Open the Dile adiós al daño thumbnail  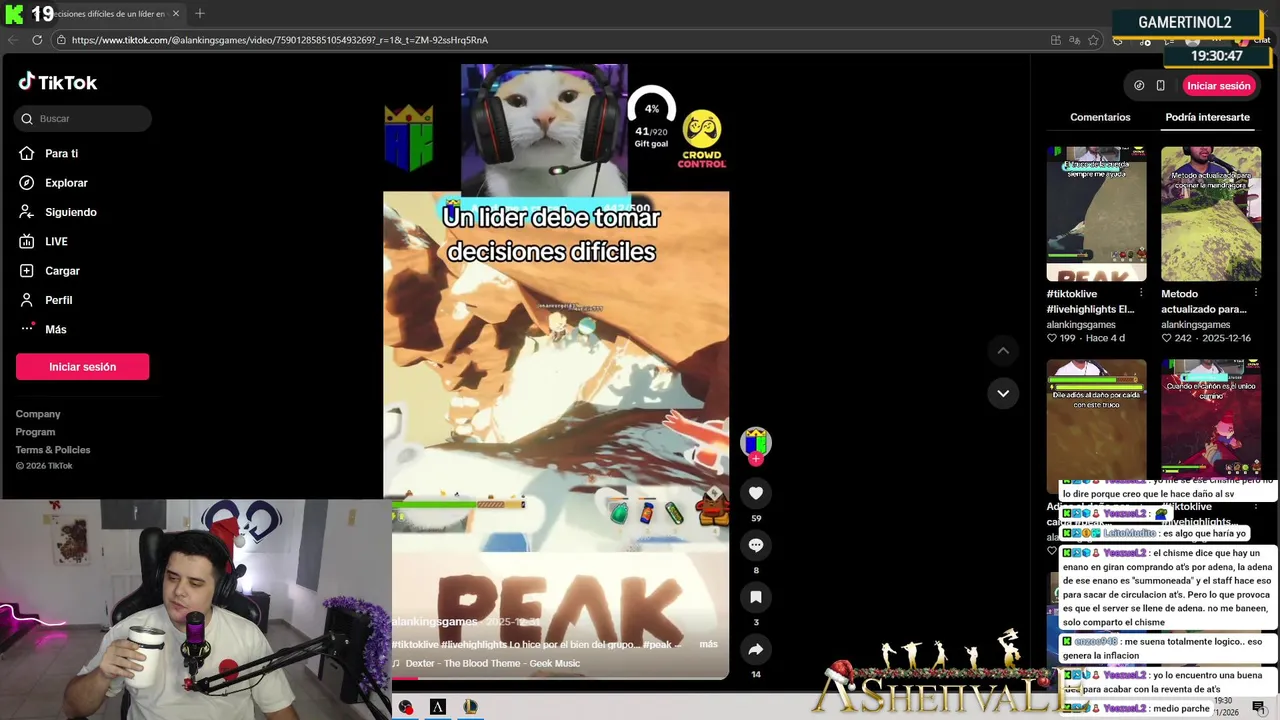[1096, 420]
